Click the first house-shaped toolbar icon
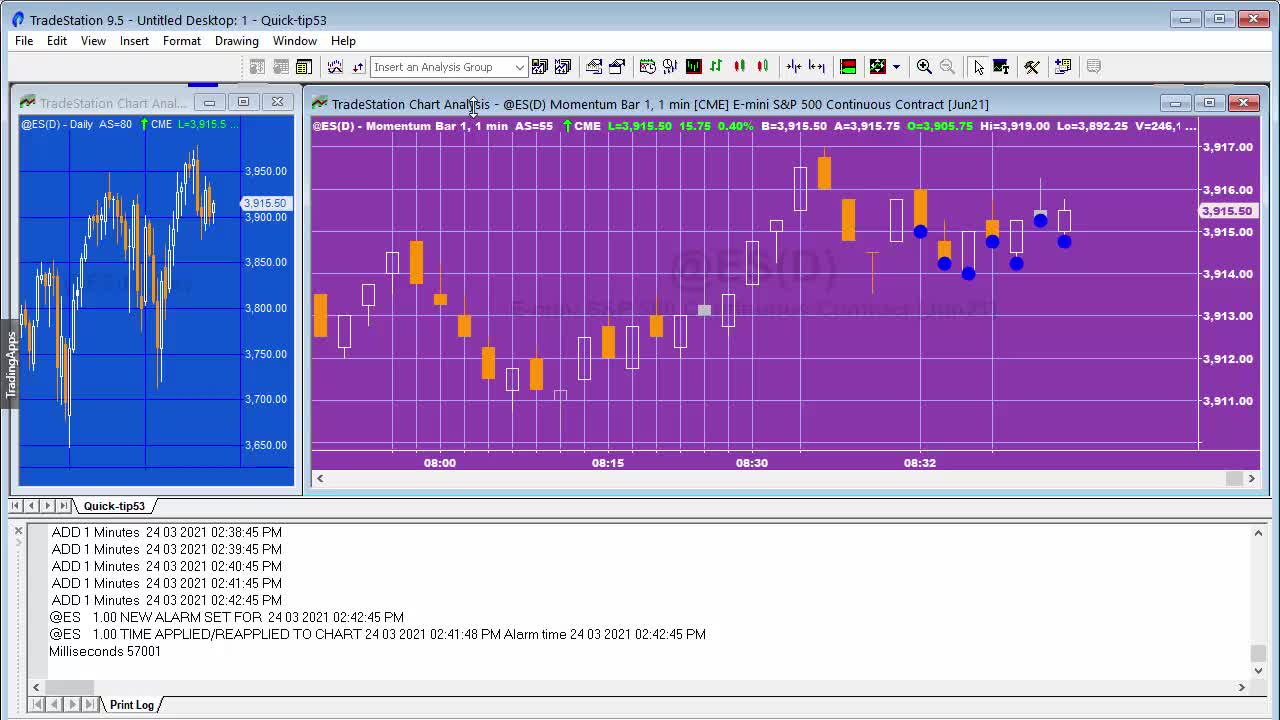The height and width of the screenshot is (720, 1280). point(594,67)
